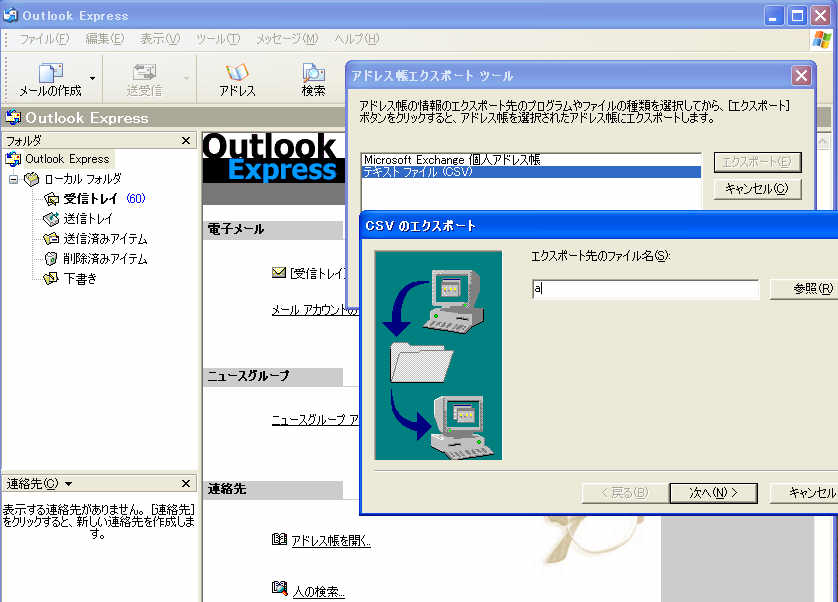The height and width of the screenshot is (602, 838).
Task: Click the export file name input field
Action: [645, 289]
